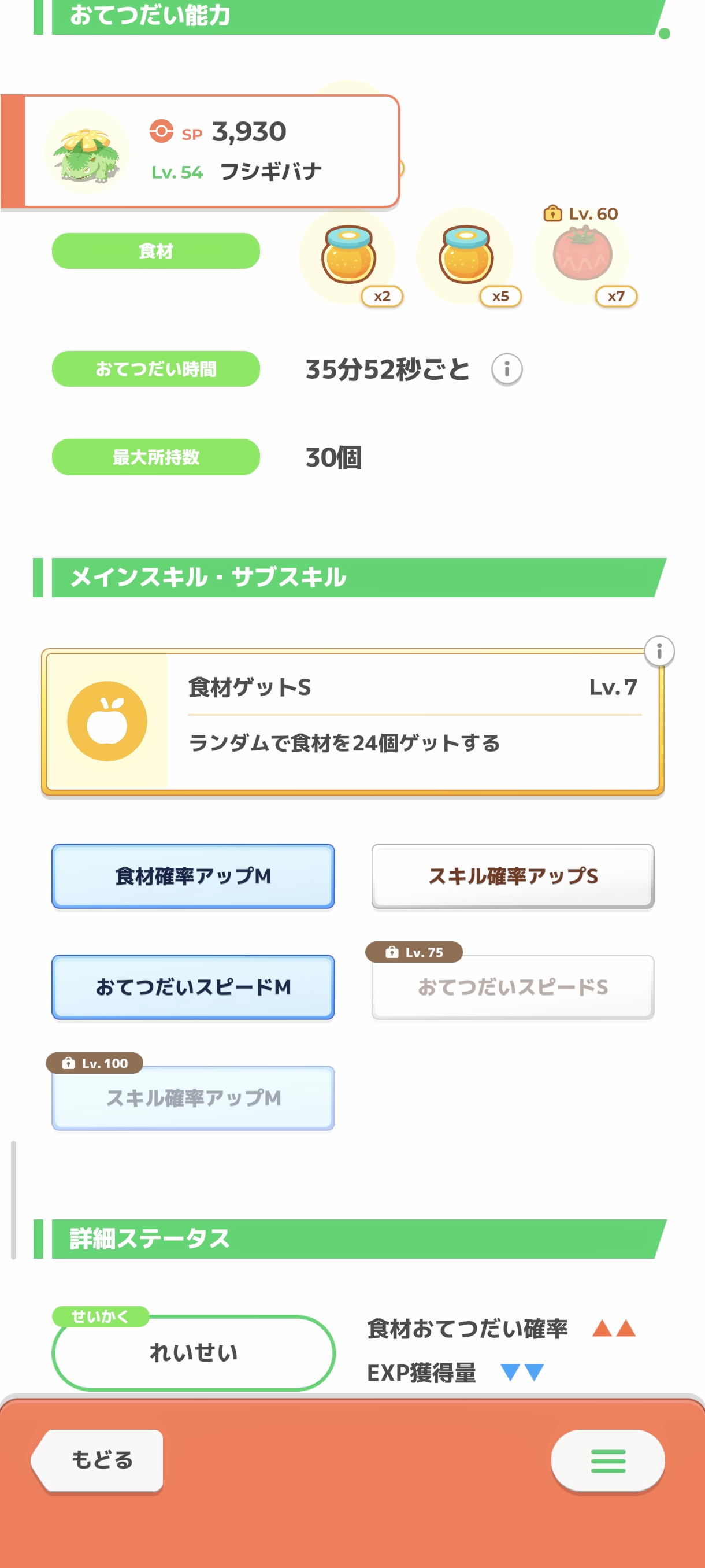Tap locked おてつだいスピードS sub skill

(x=513, y=987)
